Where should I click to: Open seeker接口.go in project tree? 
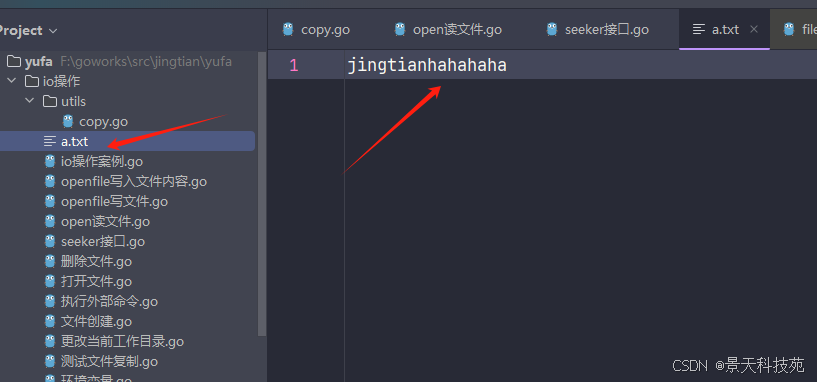click(103, 242)
